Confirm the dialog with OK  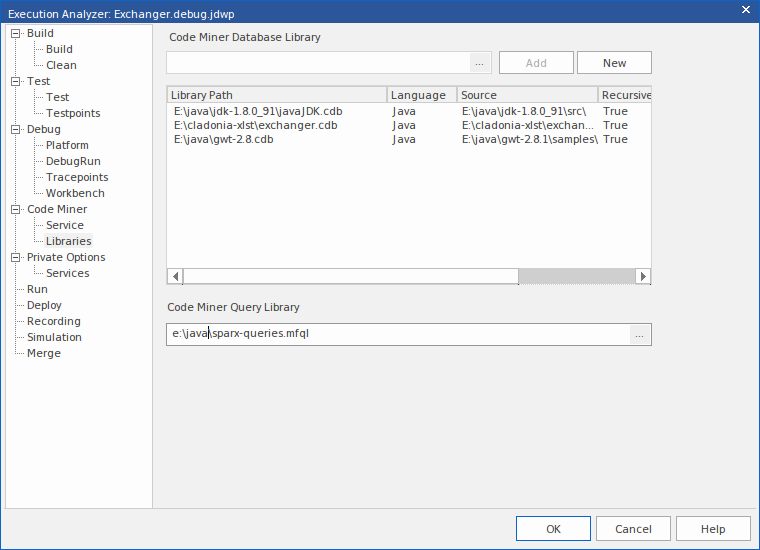553,529
